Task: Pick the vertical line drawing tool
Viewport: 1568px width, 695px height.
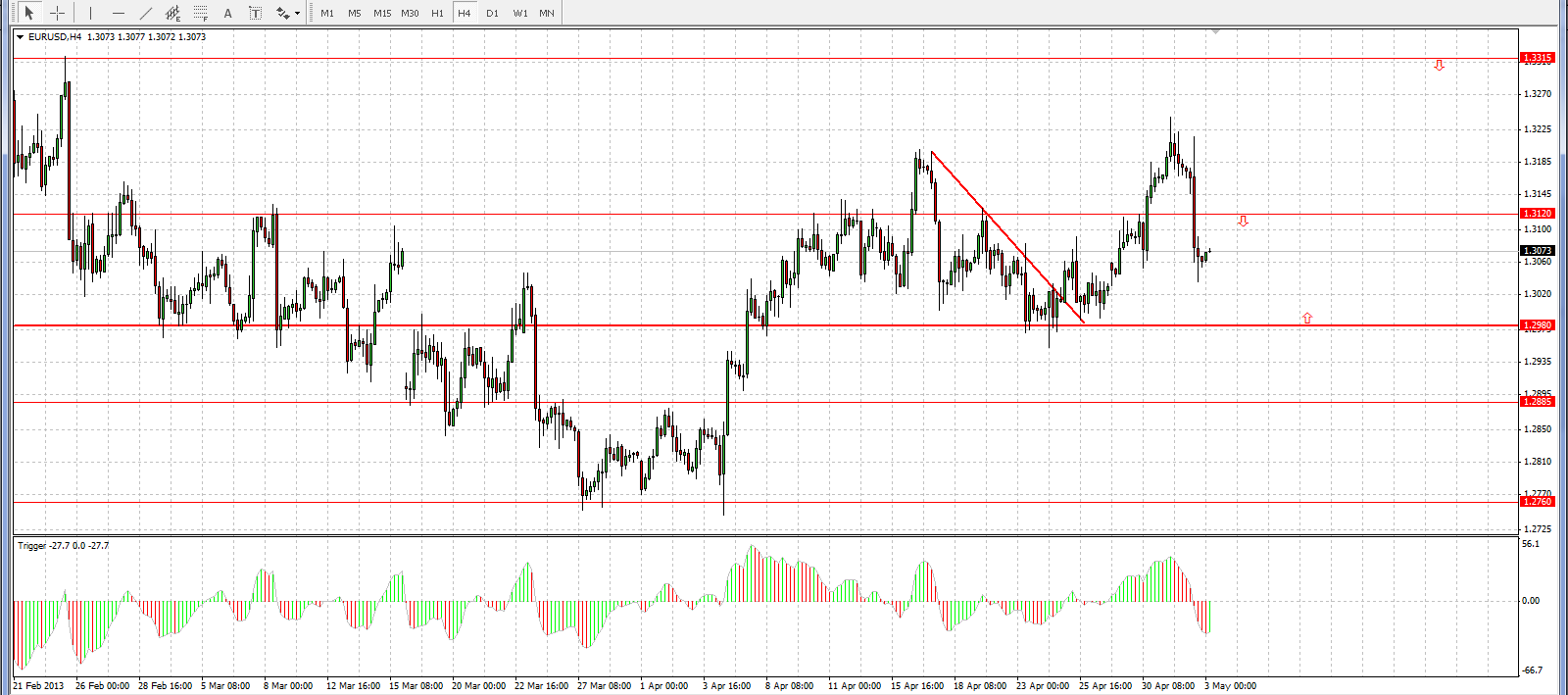Action: pos(90,13)
